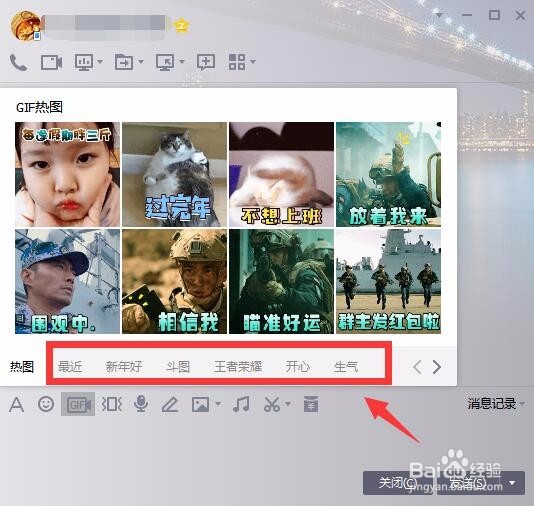Show next GIF categories with right chevron

point(437,367)
